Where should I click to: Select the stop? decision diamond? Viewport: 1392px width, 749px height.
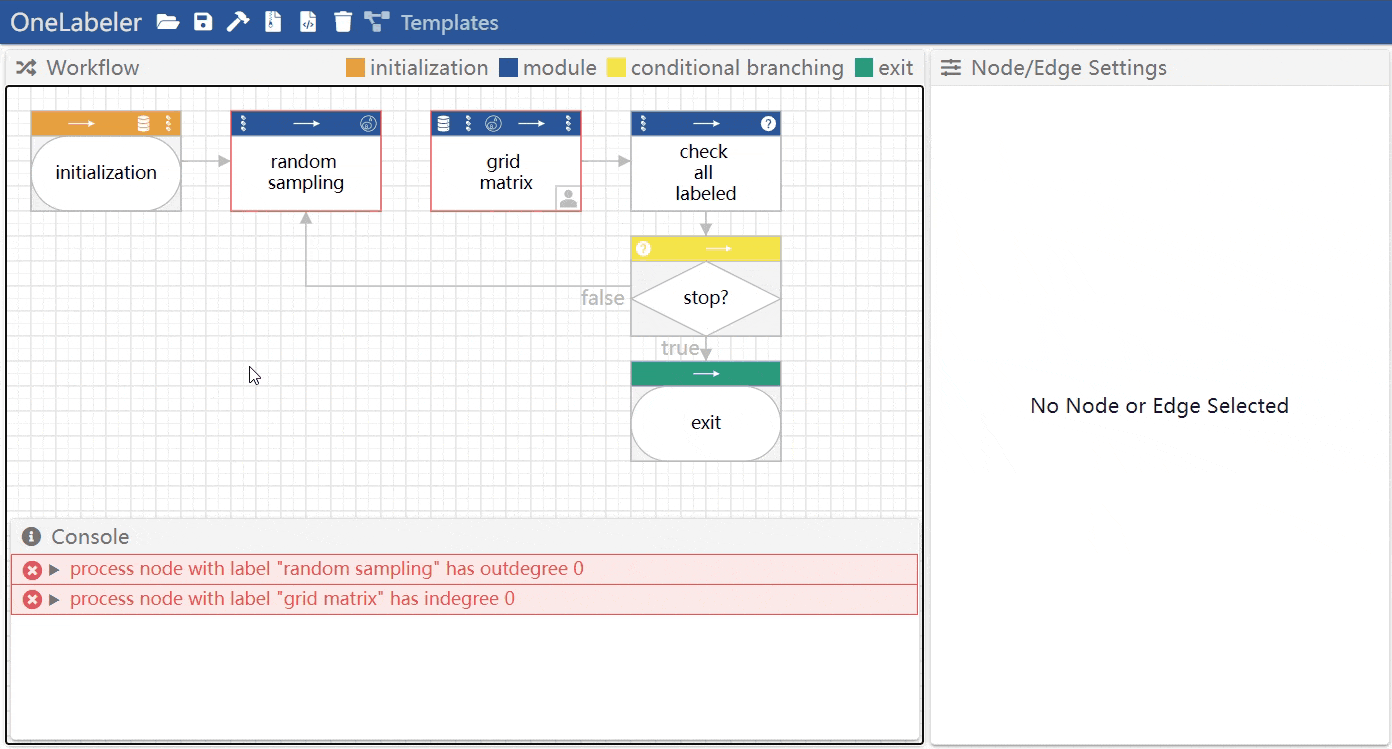coord(706,299)
